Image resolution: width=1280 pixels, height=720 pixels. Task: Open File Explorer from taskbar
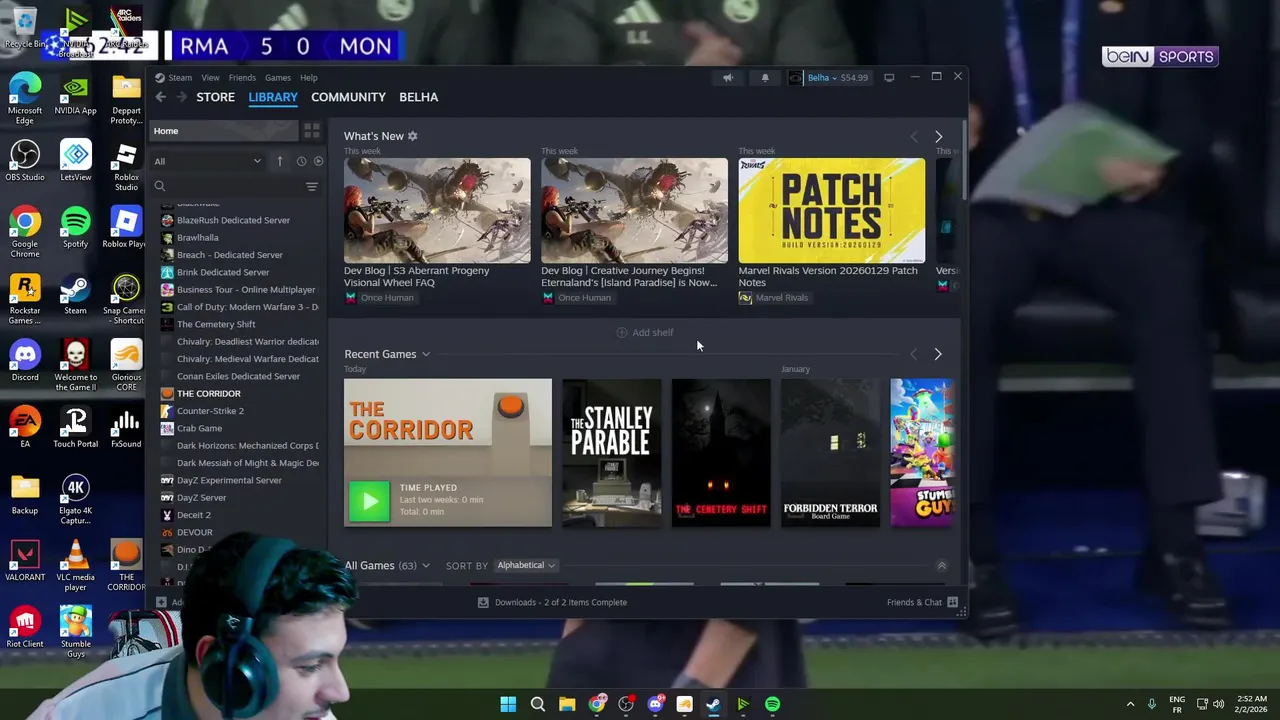567,704
